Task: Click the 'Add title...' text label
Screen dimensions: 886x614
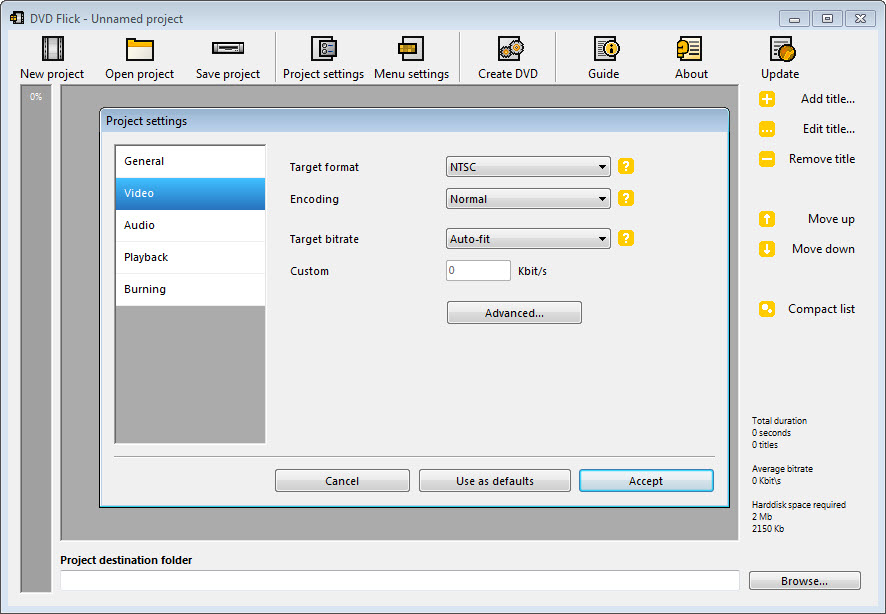Action: coord(827,99)
